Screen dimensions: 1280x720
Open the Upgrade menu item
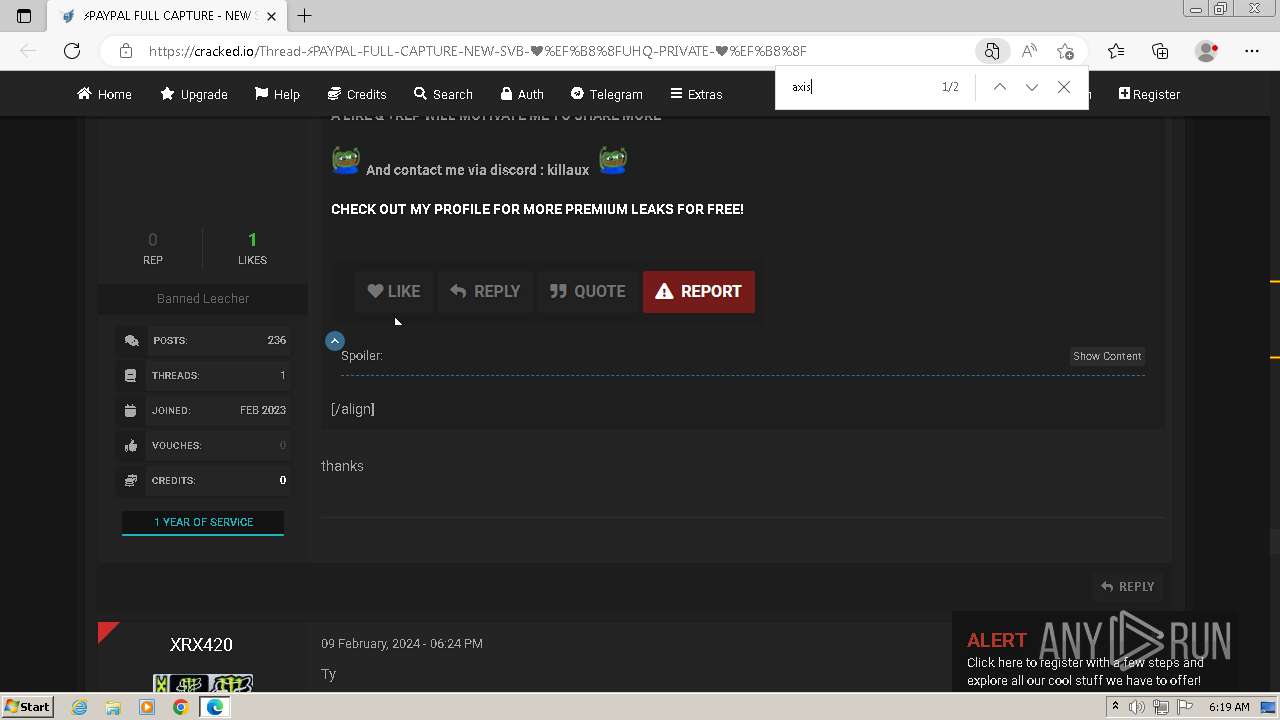tap(194, 94)
